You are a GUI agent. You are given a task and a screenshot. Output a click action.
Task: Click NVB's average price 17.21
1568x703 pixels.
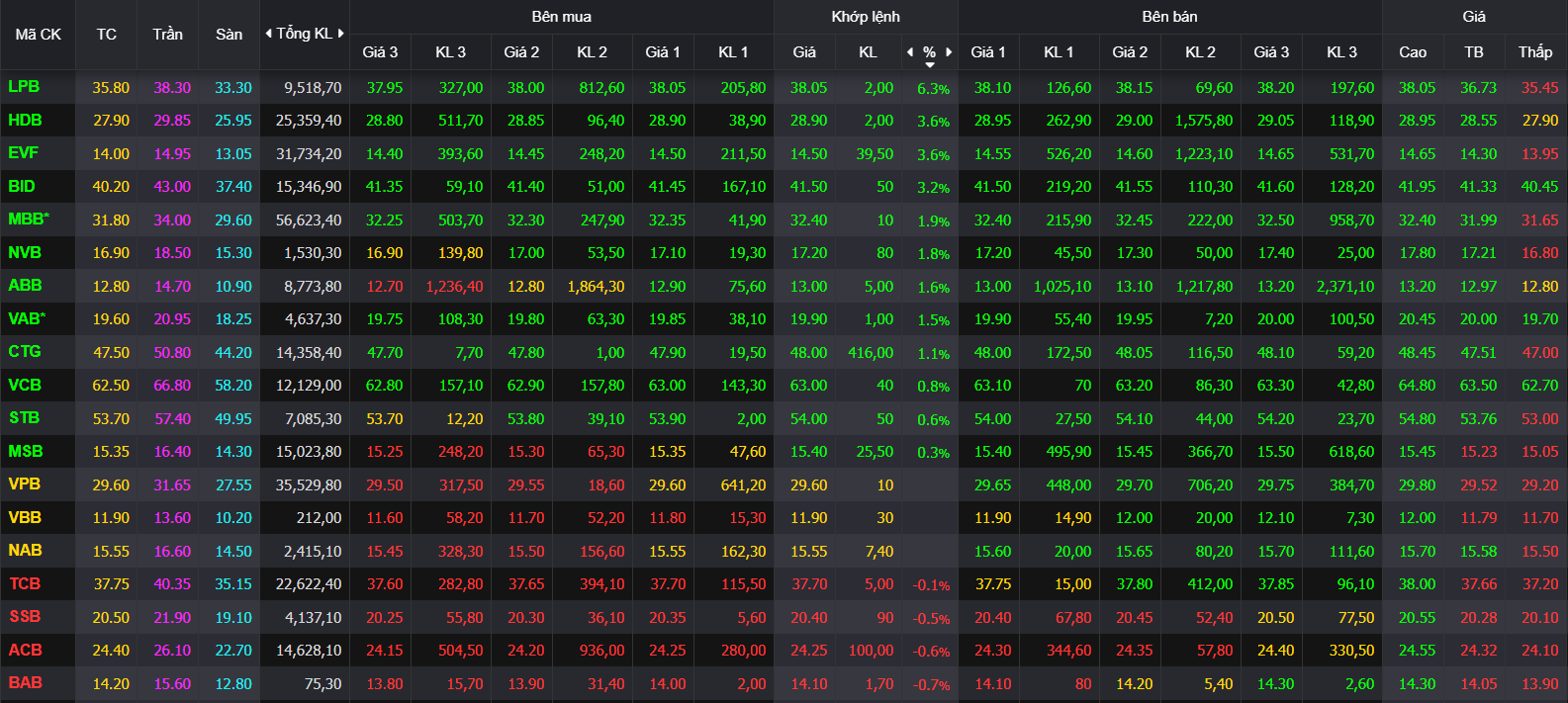tap(1479, 253)
